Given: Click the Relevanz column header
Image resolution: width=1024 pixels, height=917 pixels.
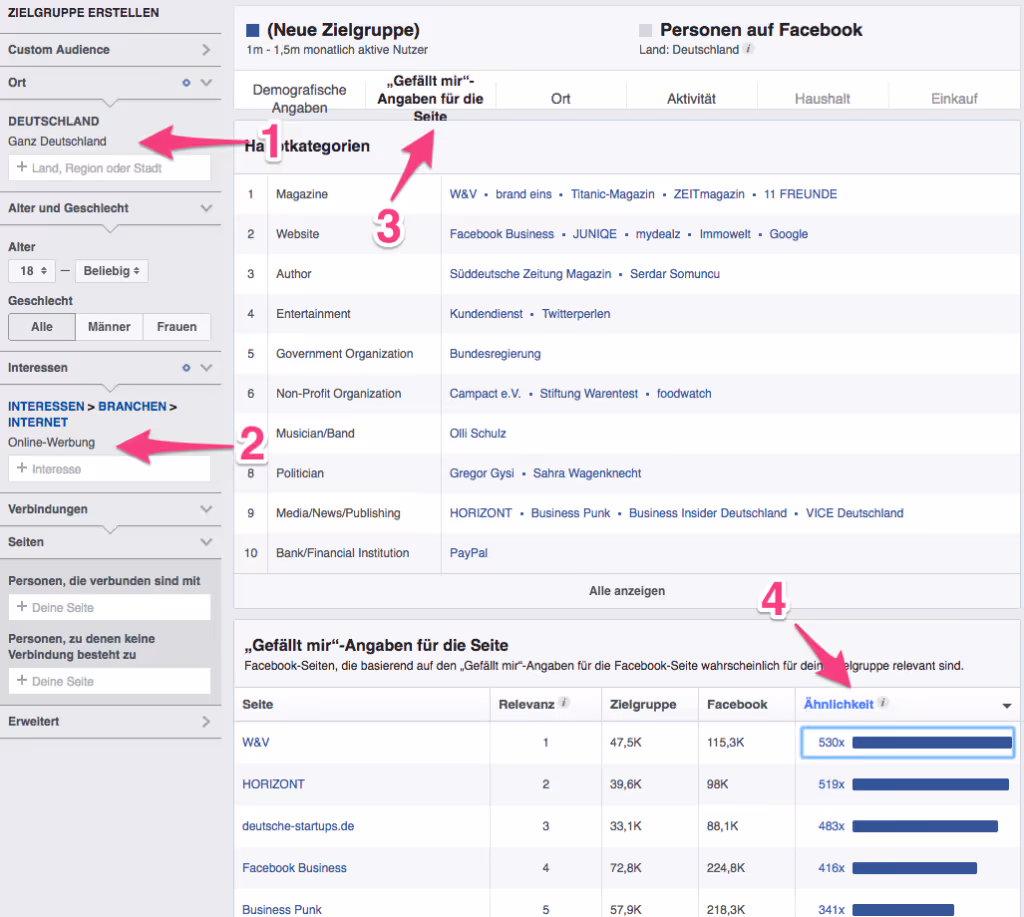Looking at the screenshot, I should click(526, 704).
